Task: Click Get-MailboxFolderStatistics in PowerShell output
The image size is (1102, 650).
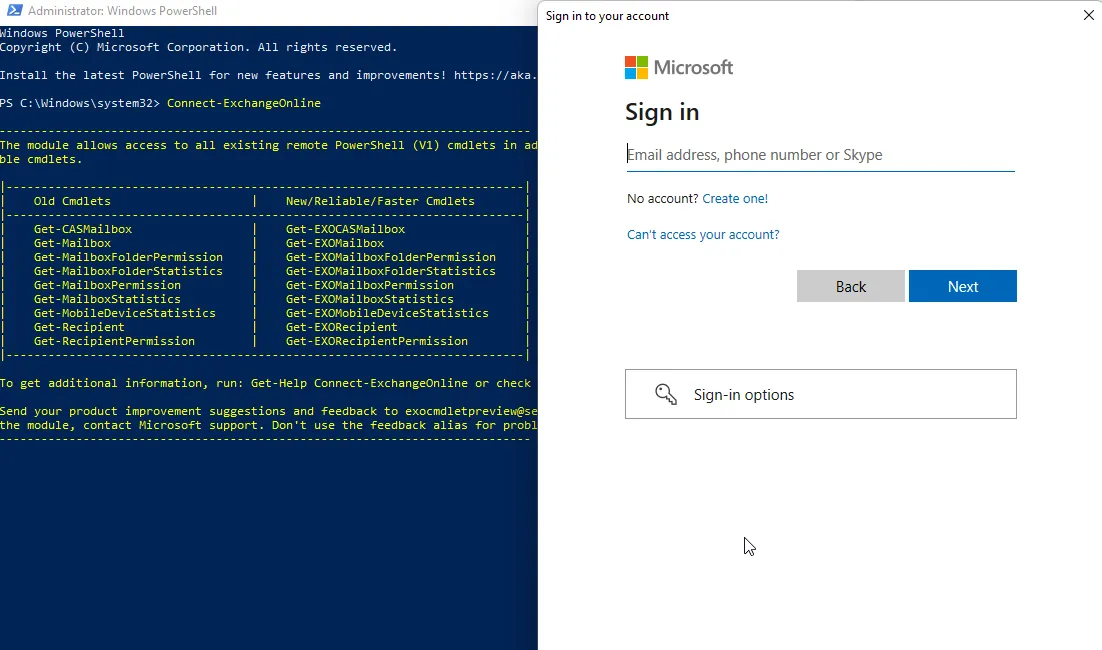Action: (x=128, y=271)
